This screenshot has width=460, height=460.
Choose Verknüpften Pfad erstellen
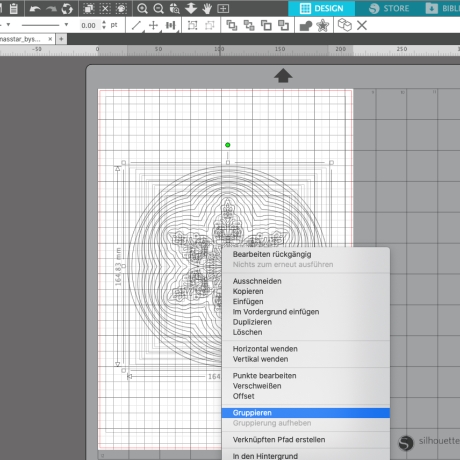(279, 440)
